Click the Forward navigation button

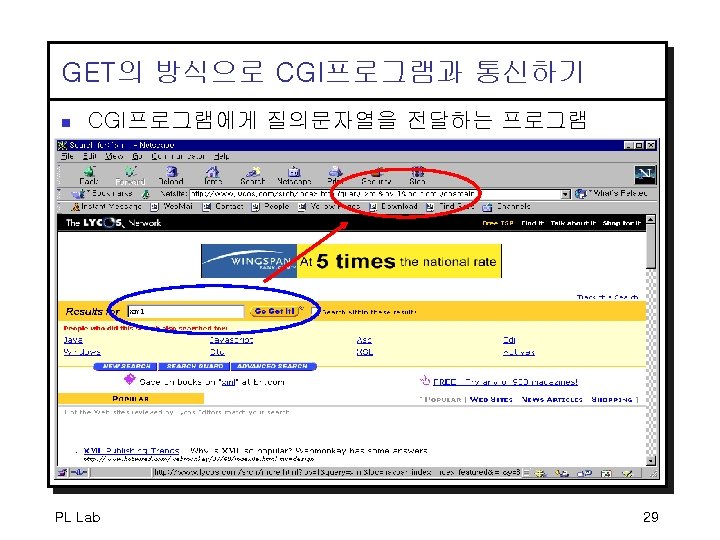pyautogui.click(x=130, y=175)
